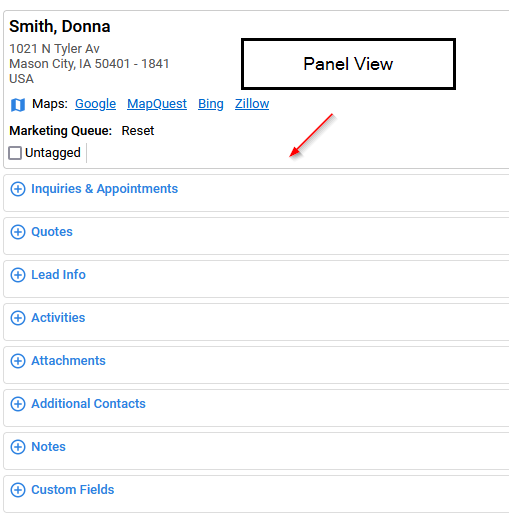This screenshot has width=509, height=528.
Task: Click the blue map icon beside Maps
Action: point(18,105)
